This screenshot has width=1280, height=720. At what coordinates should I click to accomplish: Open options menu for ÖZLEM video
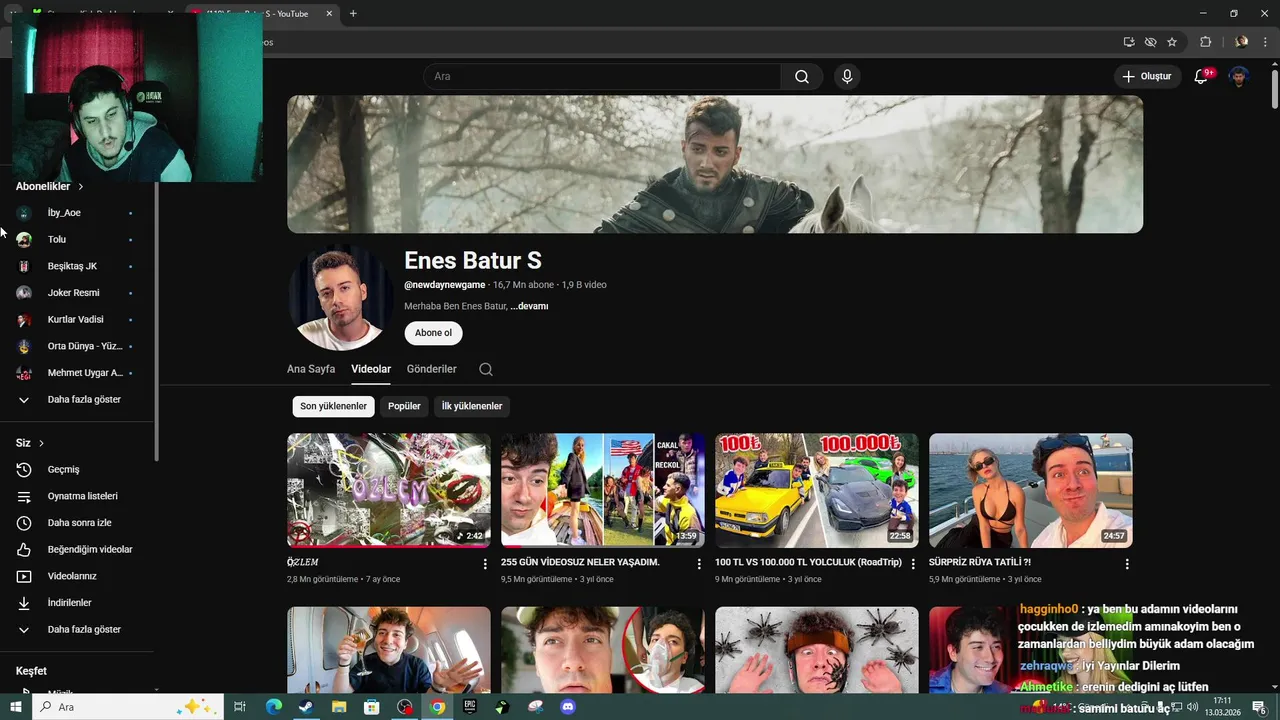(x=485, y=564)
